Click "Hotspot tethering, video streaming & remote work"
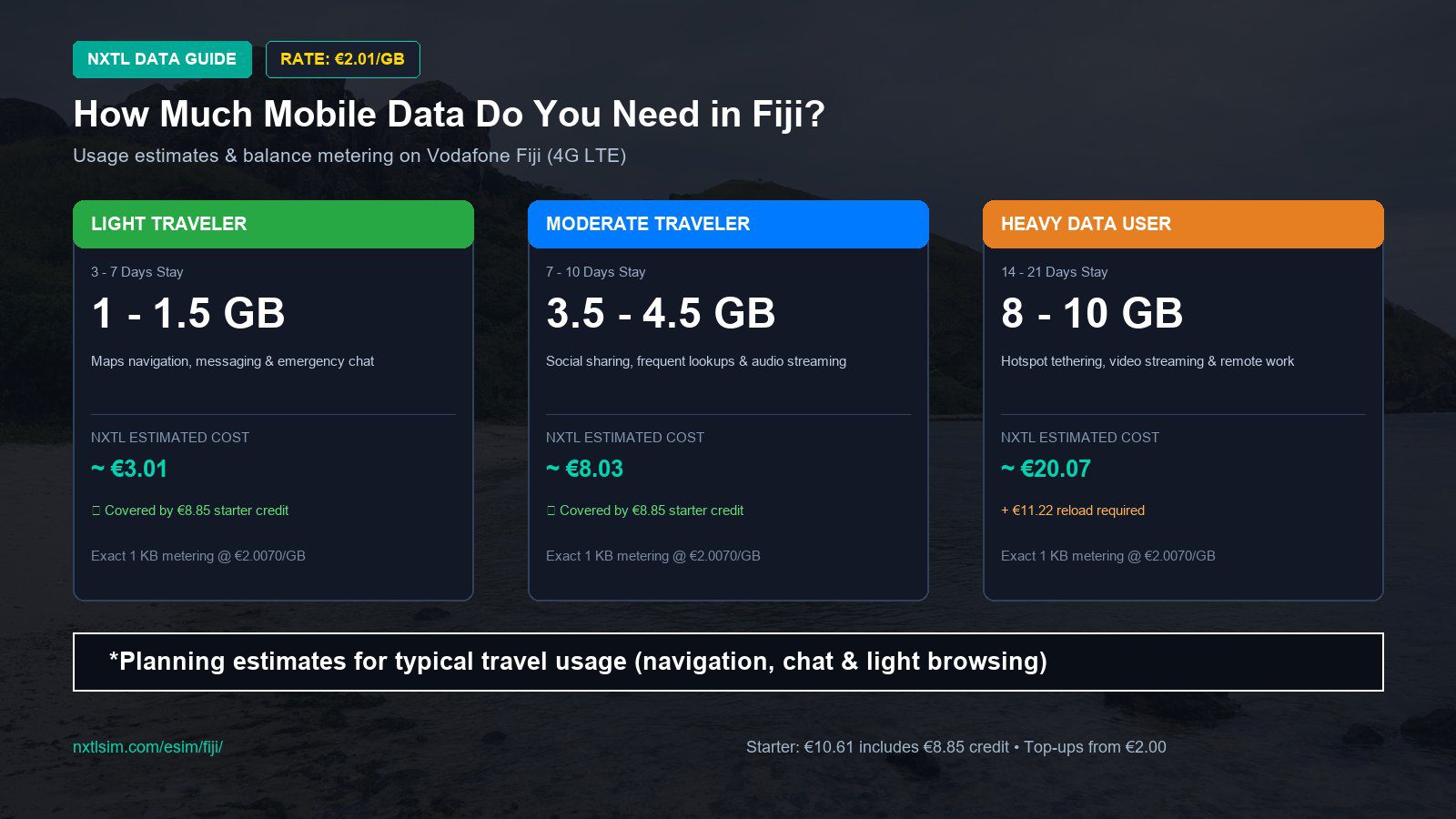Screen dimensions: 1456x819 tap(1148, 361)
